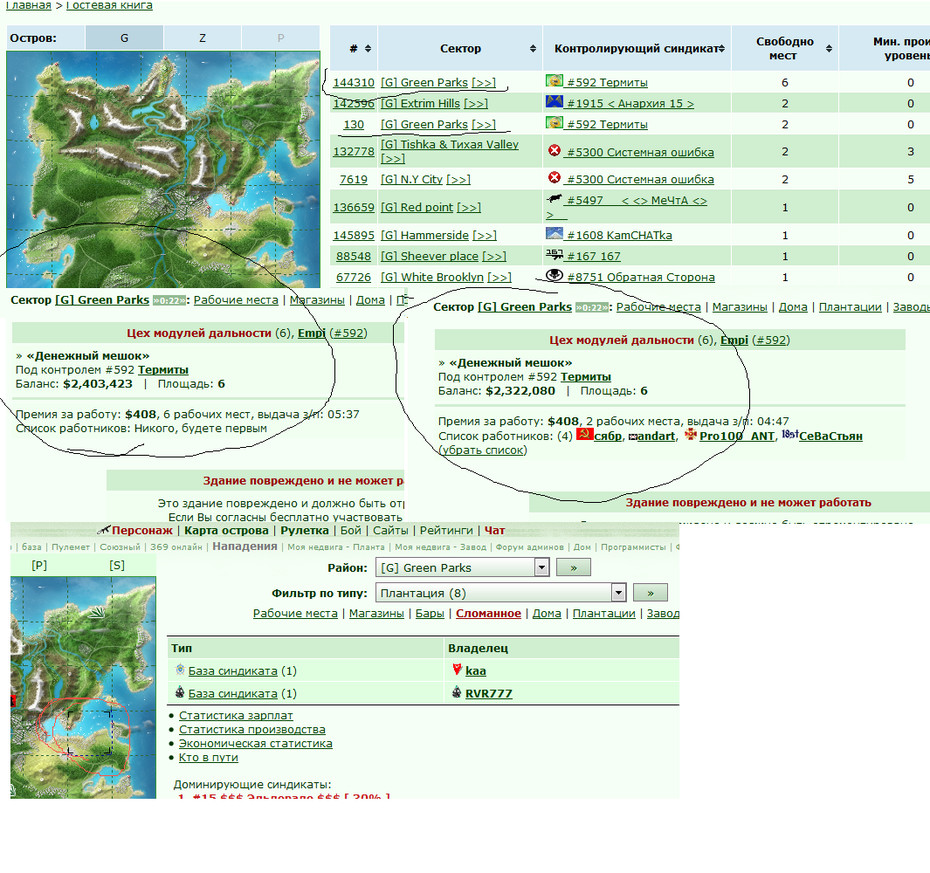Click the gun icon before Персонаж
The width and height of the screenshot is (930, 873).
coord(104,529)
